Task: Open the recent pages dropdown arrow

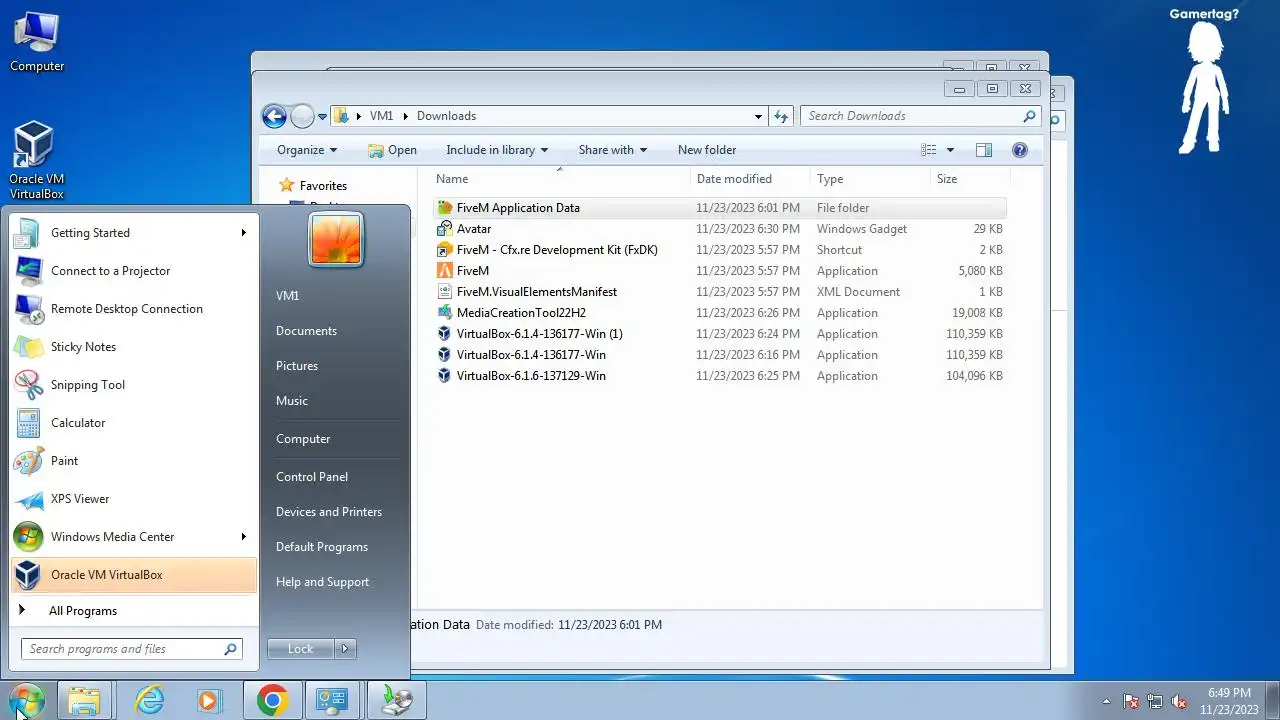Action: [322, 116]
